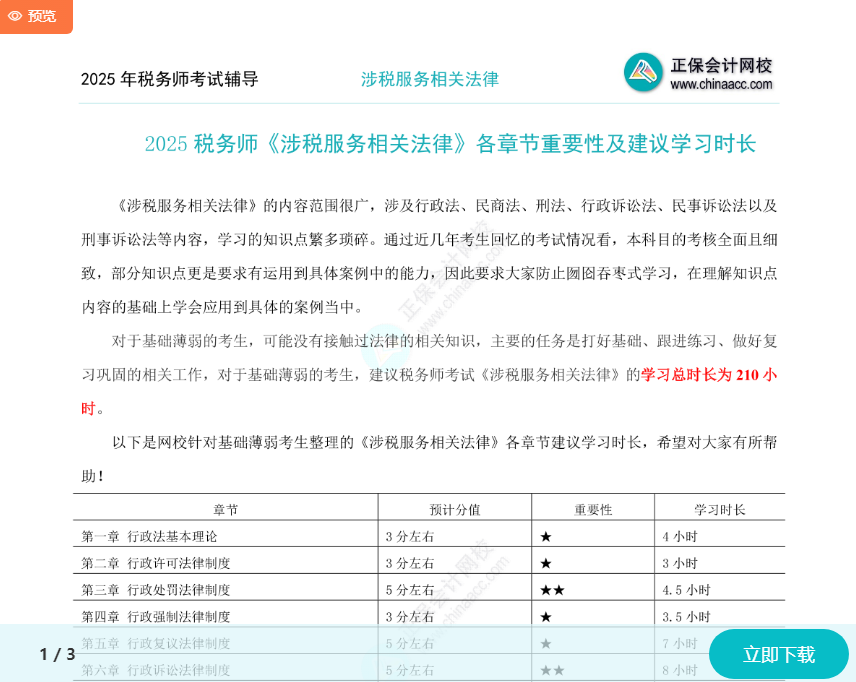Click row 第二章 行政许可法律制度
This screenshot has width=856, height=682.
[156, 563]
